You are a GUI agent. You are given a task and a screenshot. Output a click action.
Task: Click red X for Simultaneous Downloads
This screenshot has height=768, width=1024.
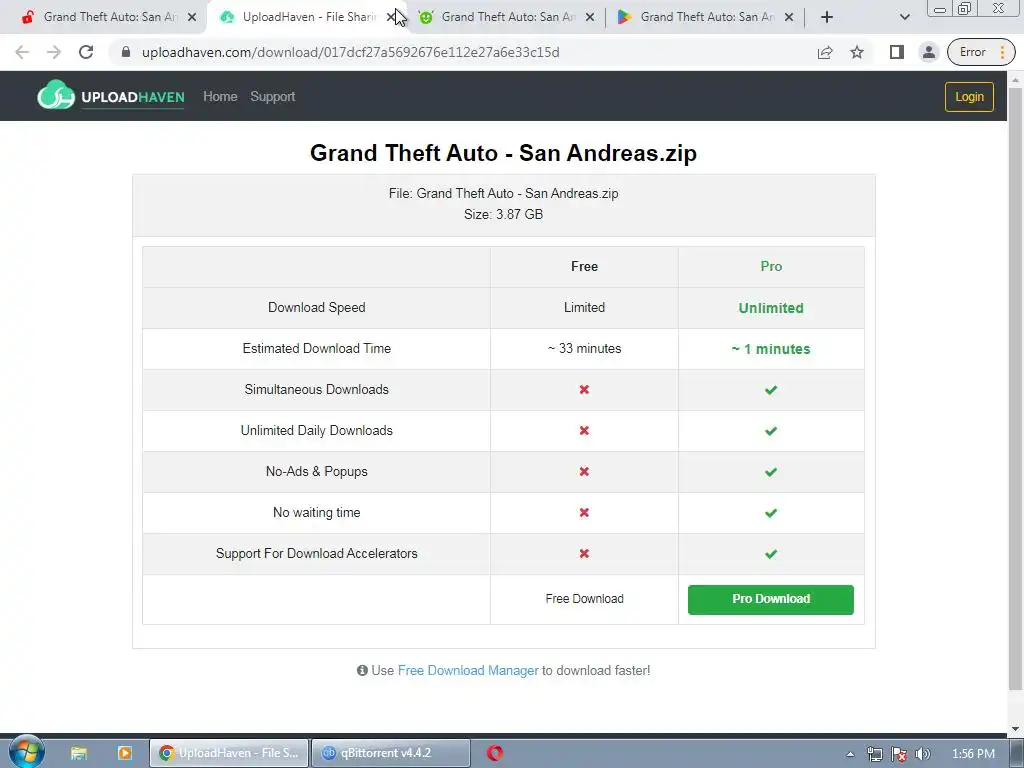[x=584, y=389]
